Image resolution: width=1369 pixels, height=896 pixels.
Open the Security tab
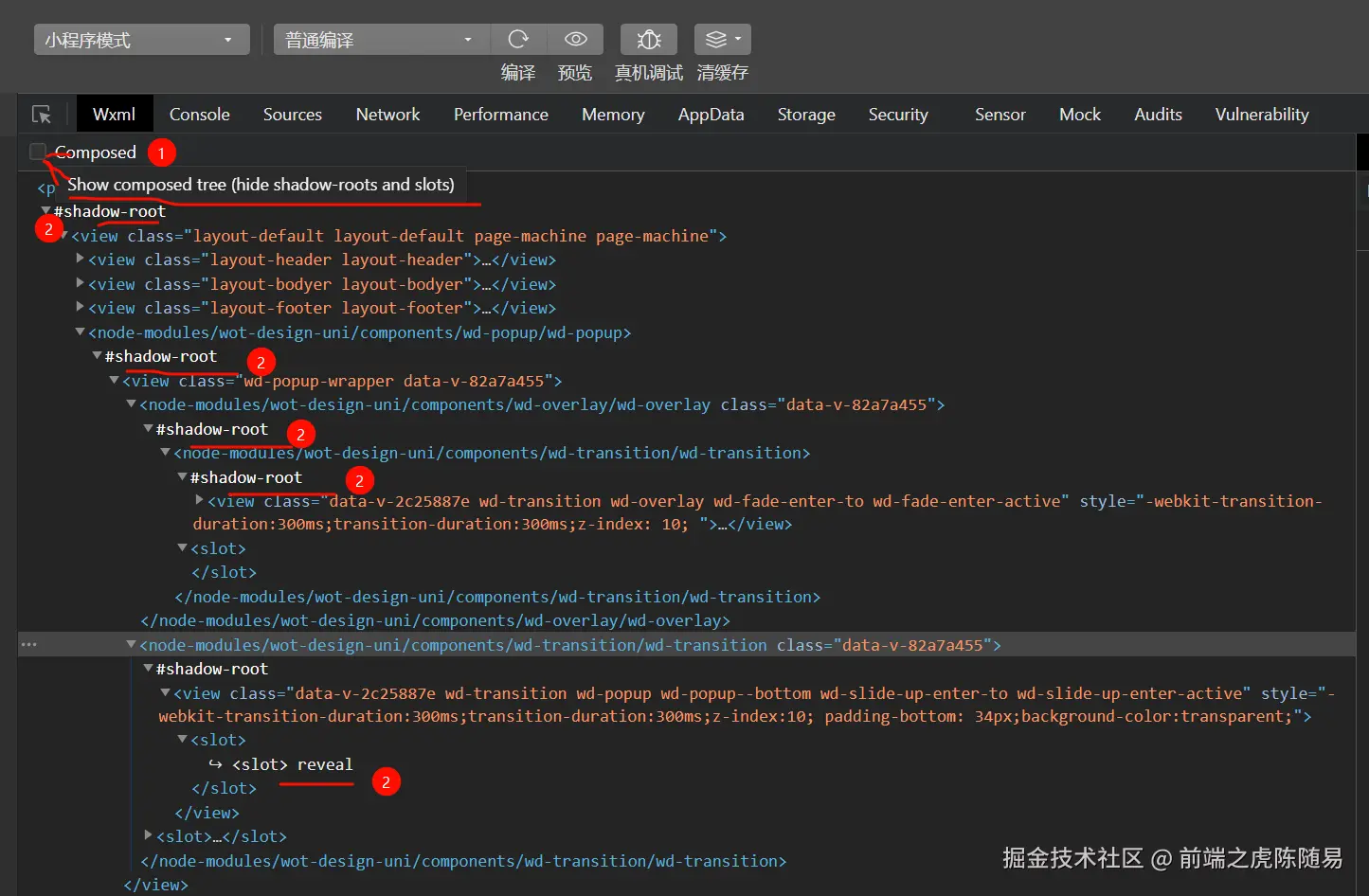pos(898,115)
